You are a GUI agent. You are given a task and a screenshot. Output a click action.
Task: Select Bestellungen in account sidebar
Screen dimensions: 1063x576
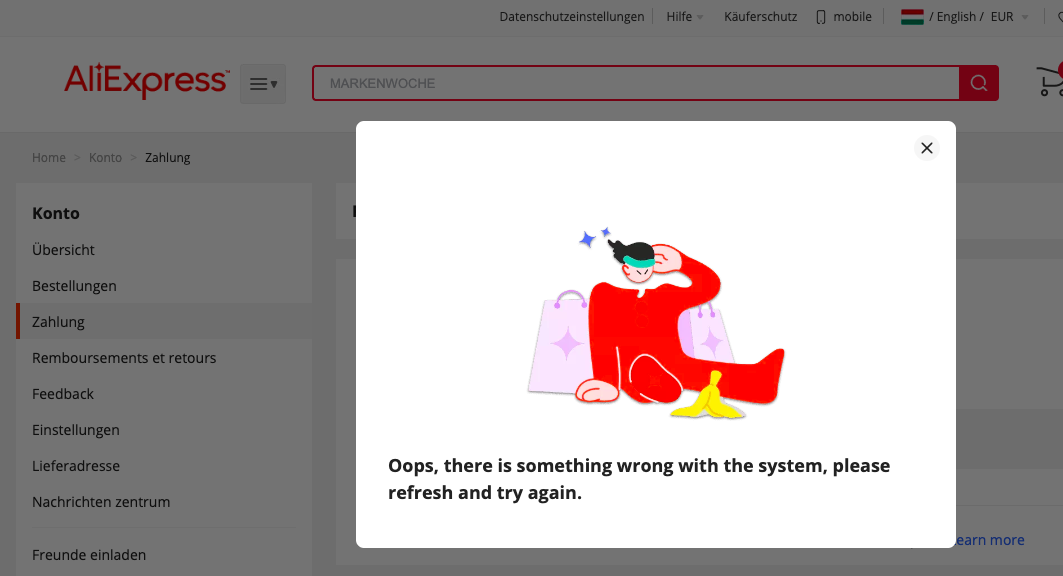(74, 286)
